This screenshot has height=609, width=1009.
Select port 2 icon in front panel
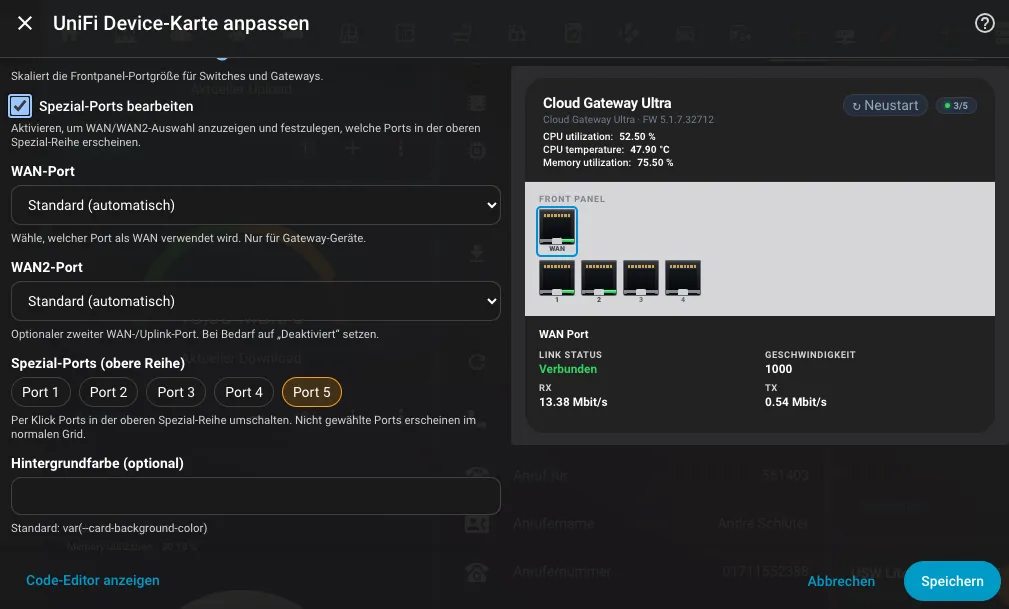[598, 280]
